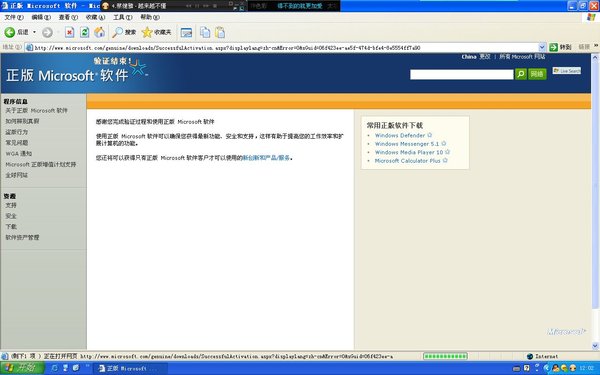Viewport: 600px width, 375px height.
Task: Open the 编辑(E) menu
Action: [x=41, y=17]
